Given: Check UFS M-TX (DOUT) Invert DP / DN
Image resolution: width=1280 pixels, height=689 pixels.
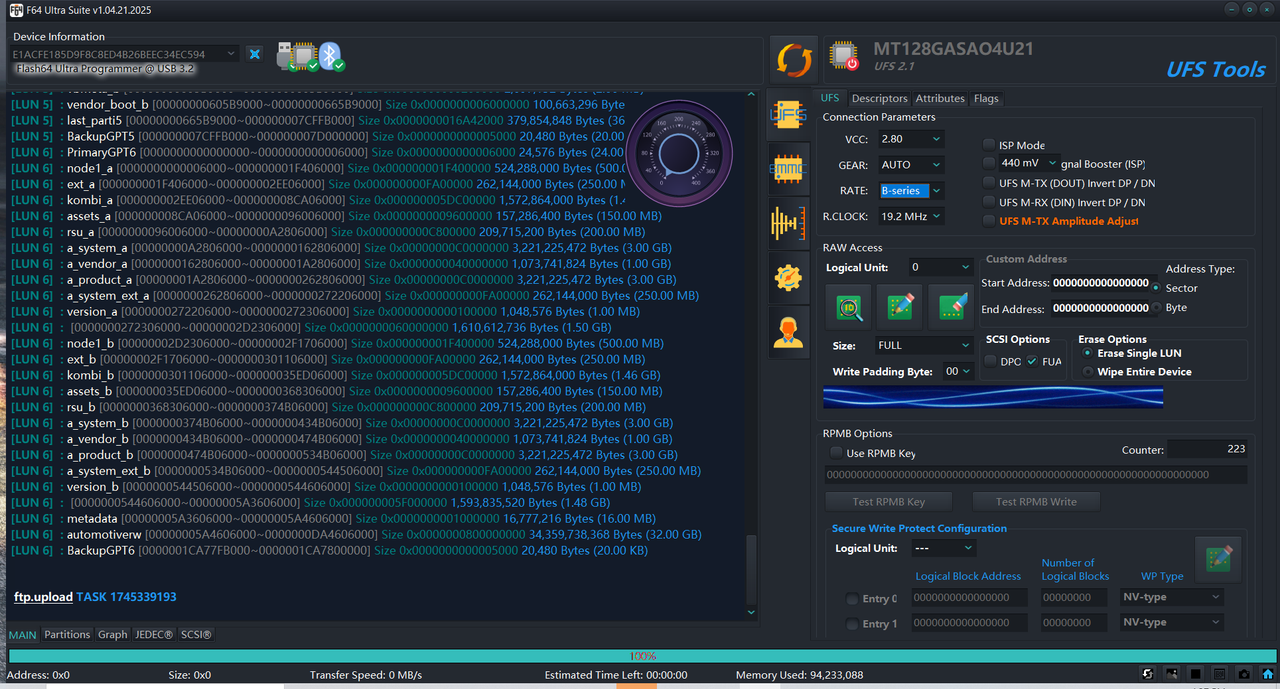Looking at the screenshot, I should pos(989,183).
